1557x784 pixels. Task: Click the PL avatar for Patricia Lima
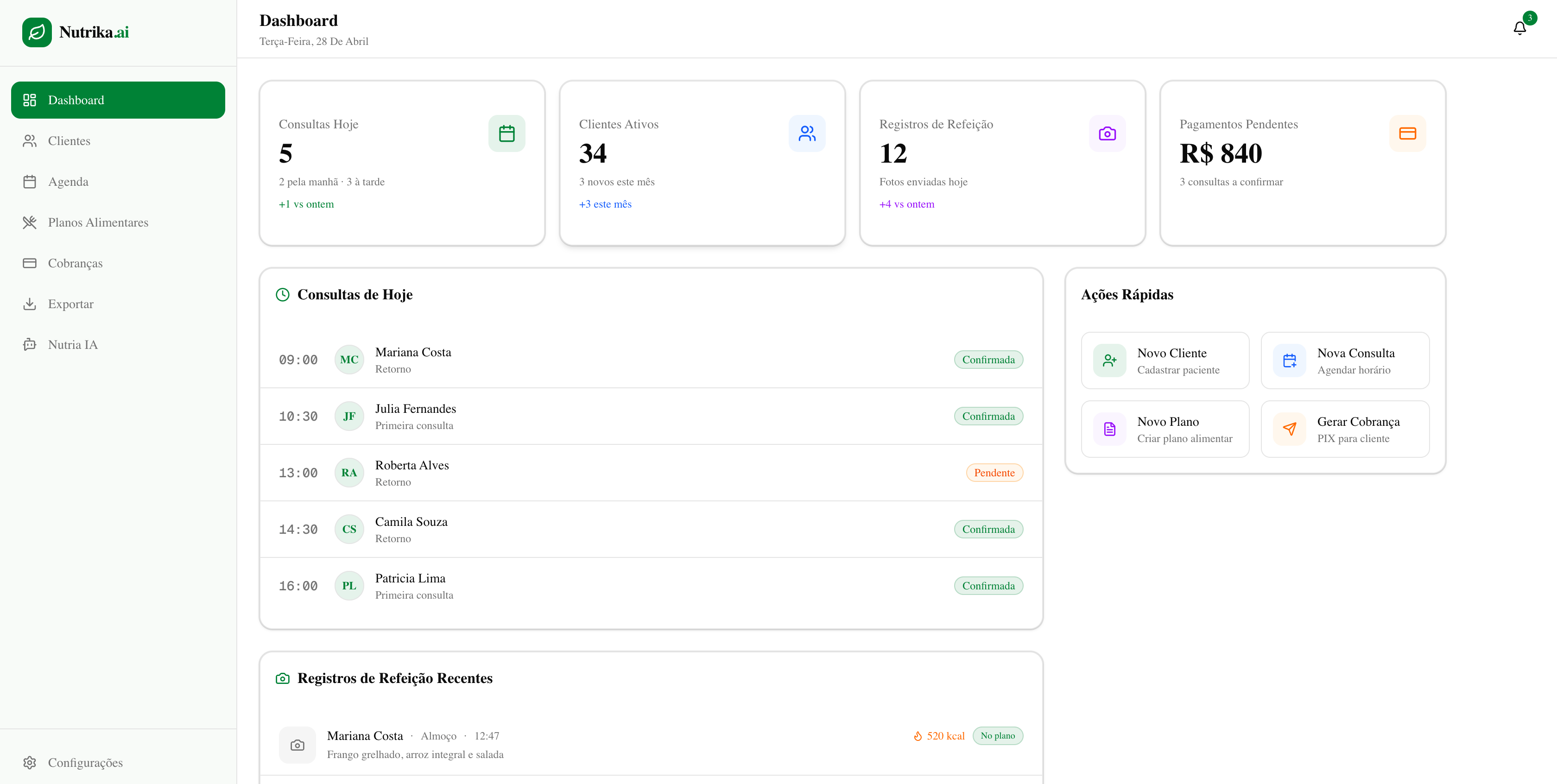click(349, 586)
